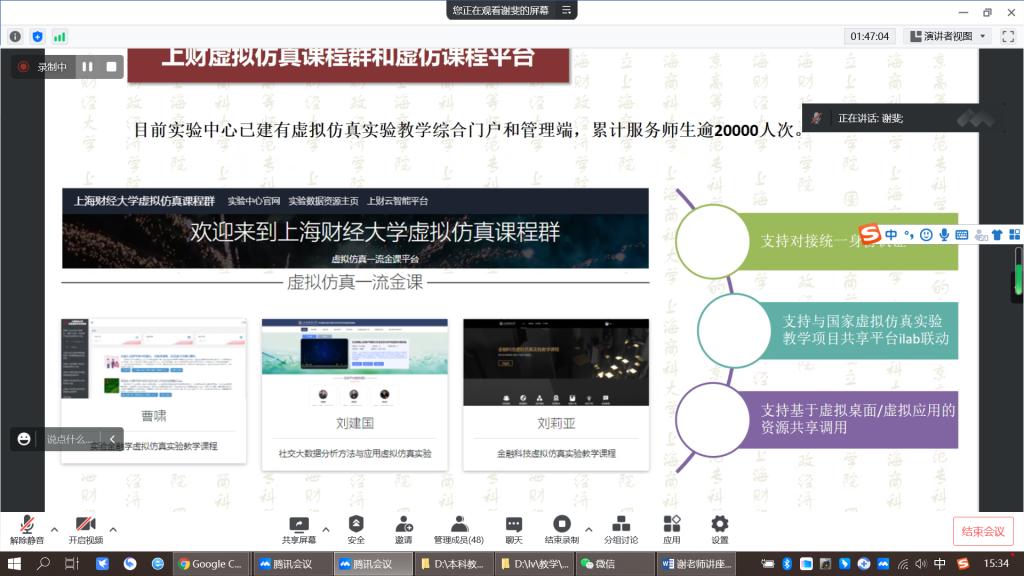Image resolution: width=1024 pixels, height=576 pixels.
Task: Click the Invite (邀请) participants icon
Action: [x=403, y=528]
